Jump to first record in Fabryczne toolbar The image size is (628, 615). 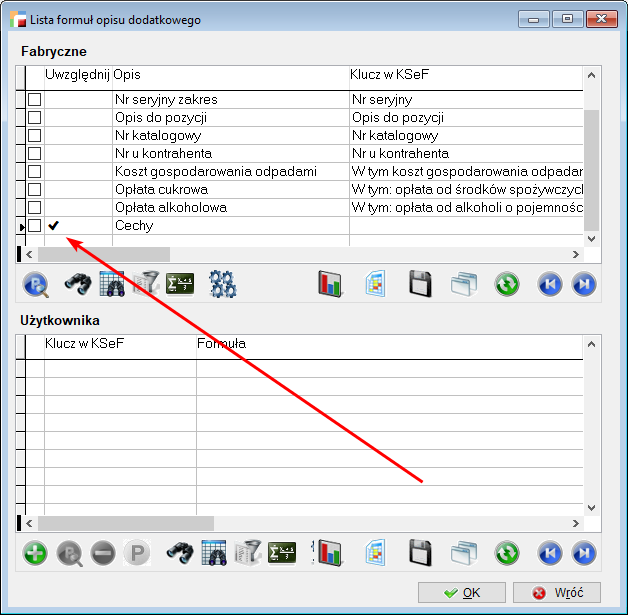click(x=549, y=284)
